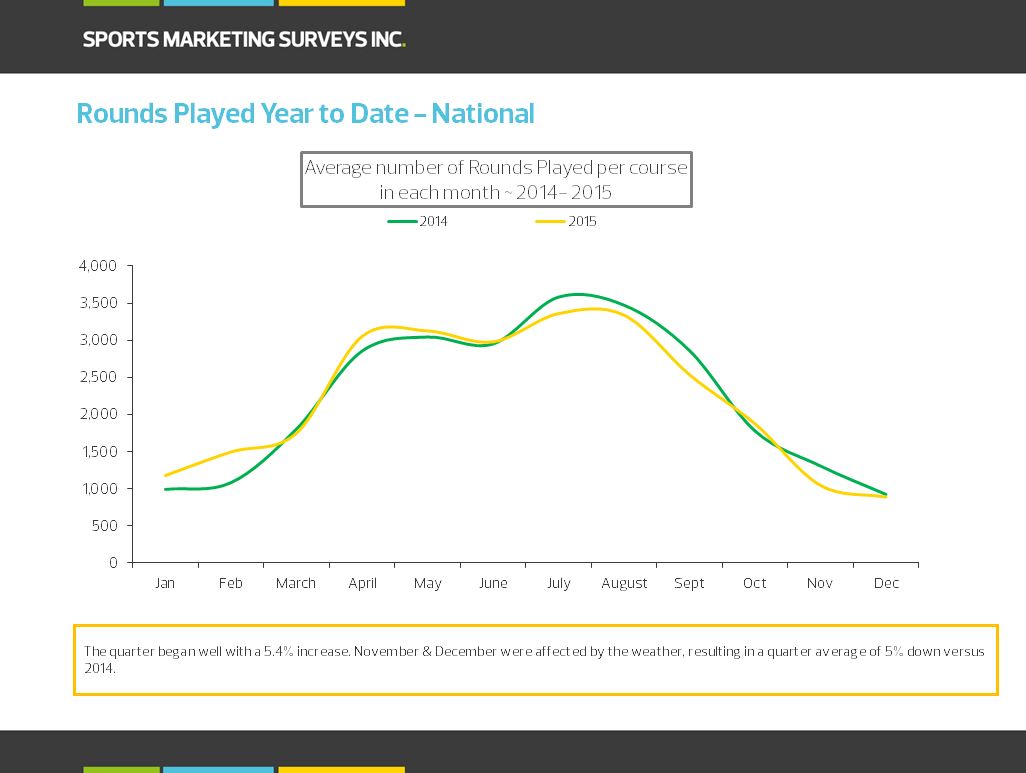The height and width of the screenshot is (773, 1026).
Task: Click the April label on the x-axis
Action: pyautogui.click(x=362, y=583)
